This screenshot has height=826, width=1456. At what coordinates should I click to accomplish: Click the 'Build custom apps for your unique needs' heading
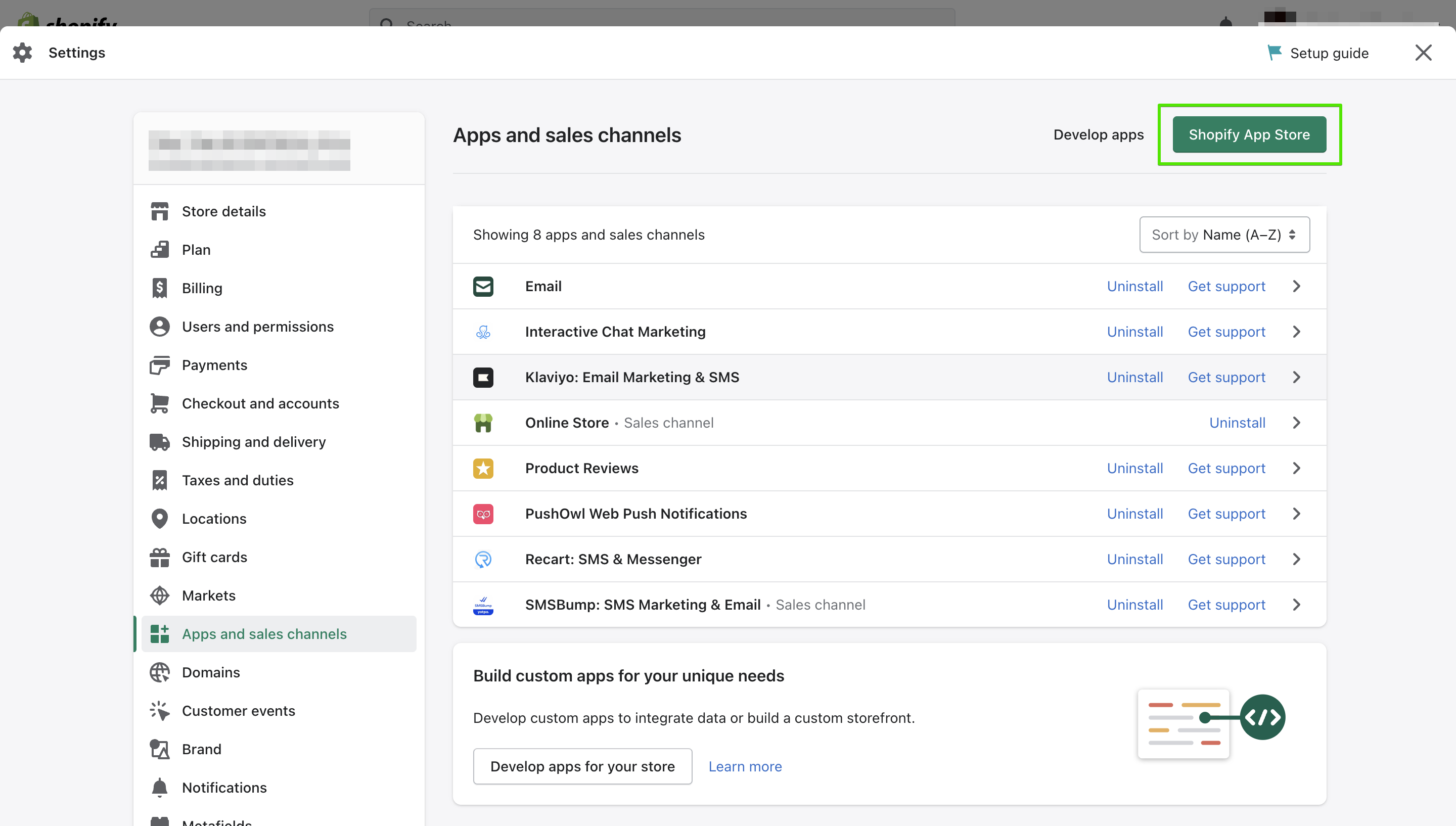[x=628, y=676]
